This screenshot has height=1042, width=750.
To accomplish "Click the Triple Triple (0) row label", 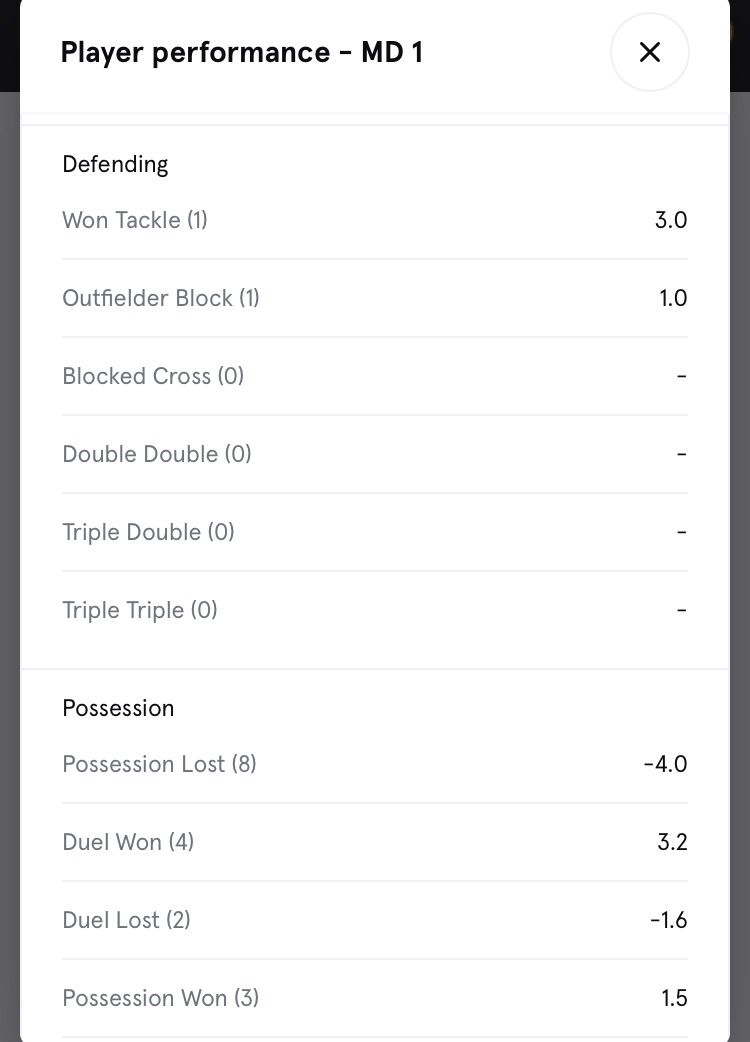I will pyautogui.click(x=140, y=610).
